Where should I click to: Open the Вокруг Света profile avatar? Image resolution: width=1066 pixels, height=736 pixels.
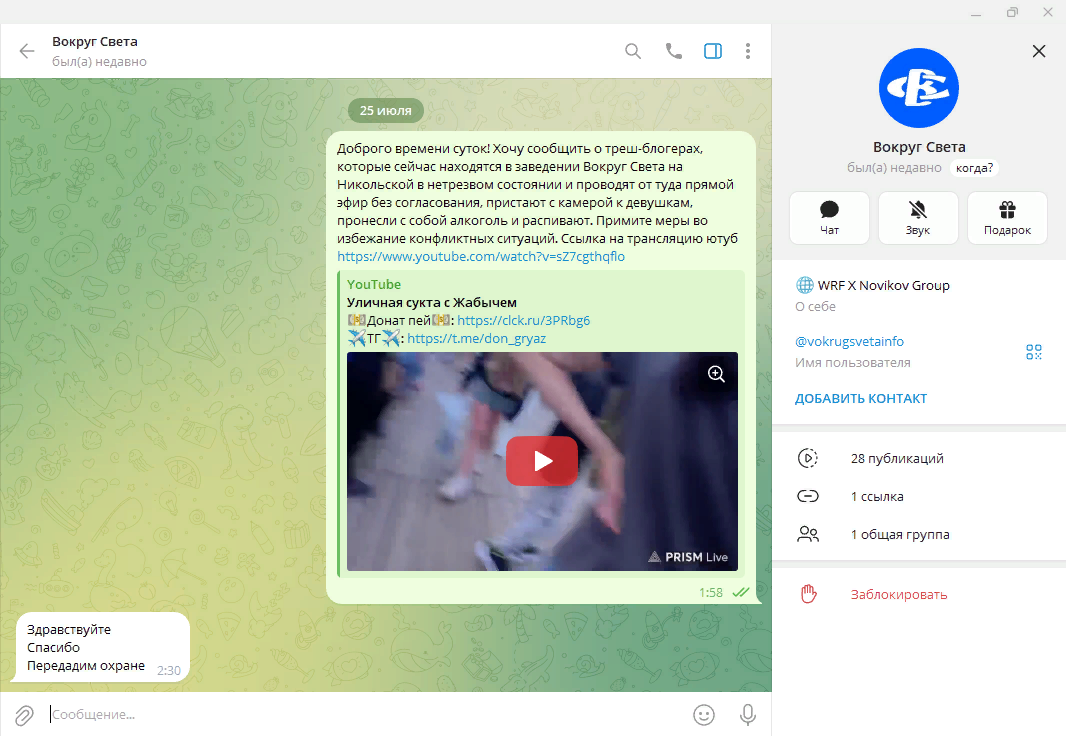click(x=918, y=88)
